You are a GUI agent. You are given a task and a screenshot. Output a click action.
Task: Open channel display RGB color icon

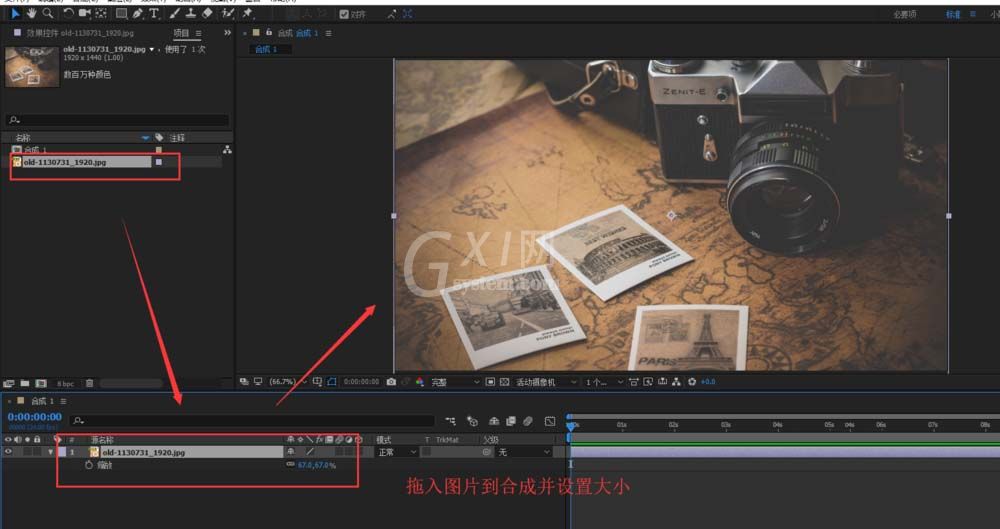tap(420, 382)
